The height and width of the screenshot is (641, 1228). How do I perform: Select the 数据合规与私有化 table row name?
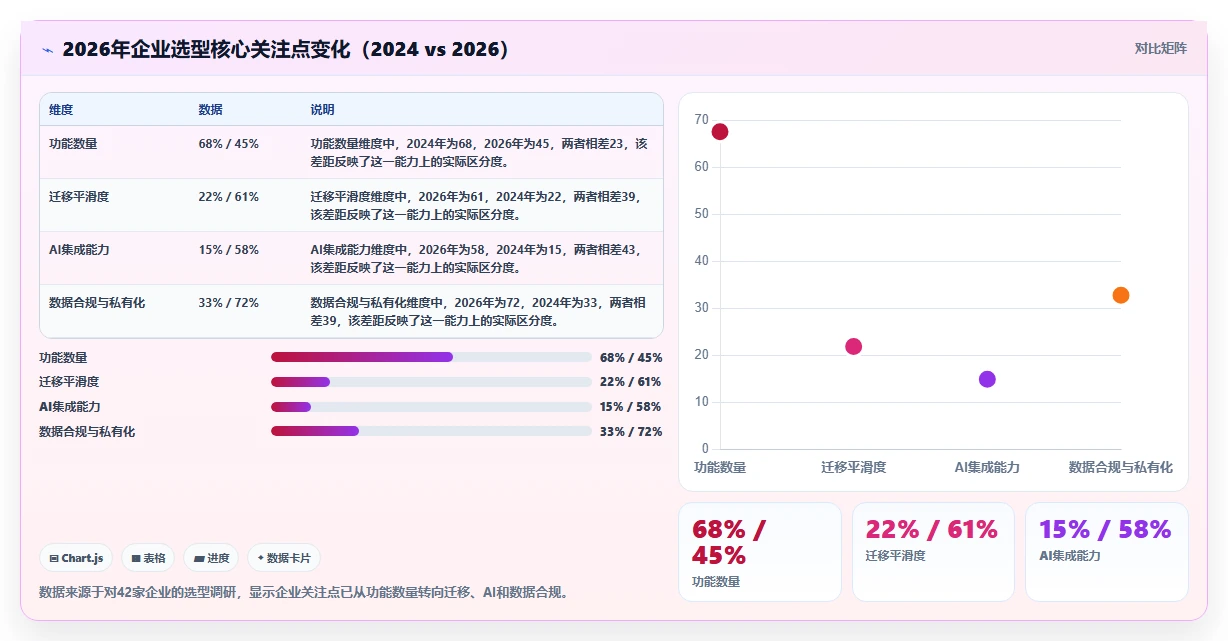point(97,302)
